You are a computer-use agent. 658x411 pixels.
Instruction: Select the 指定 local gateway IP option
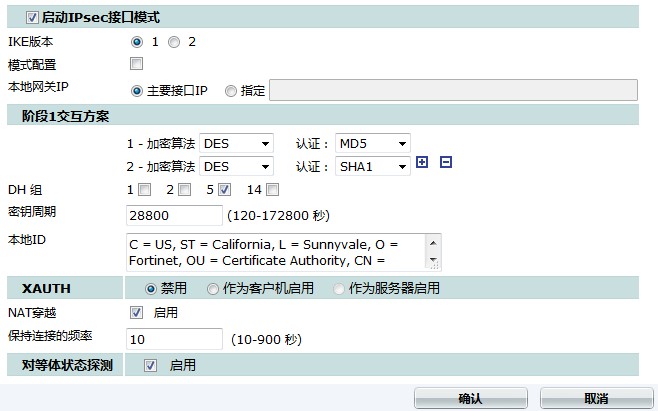pyautogui.click(x=231, y=91)
